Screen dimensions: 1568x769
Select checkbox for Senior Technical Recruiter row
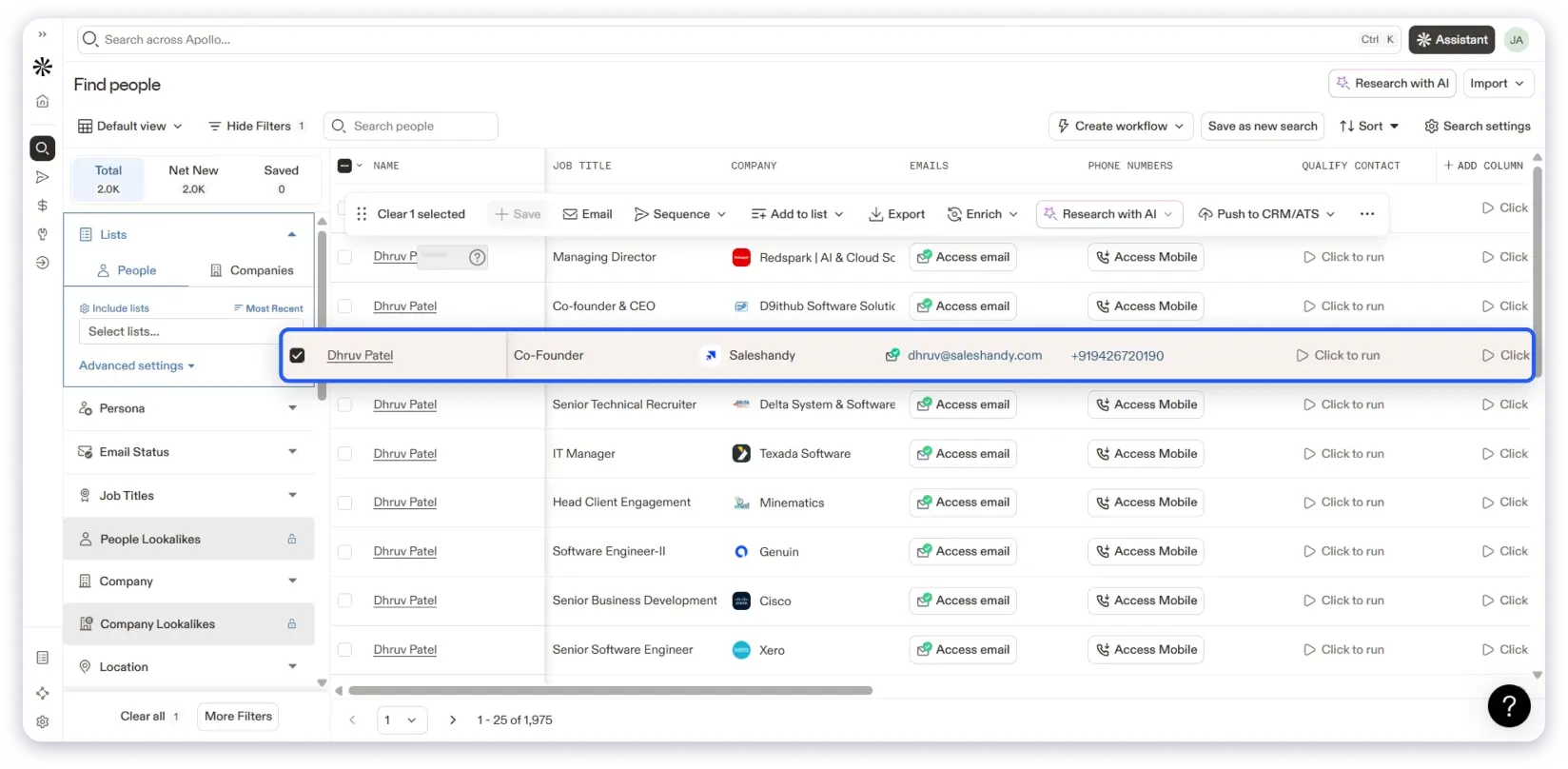[x=344, y=404]
